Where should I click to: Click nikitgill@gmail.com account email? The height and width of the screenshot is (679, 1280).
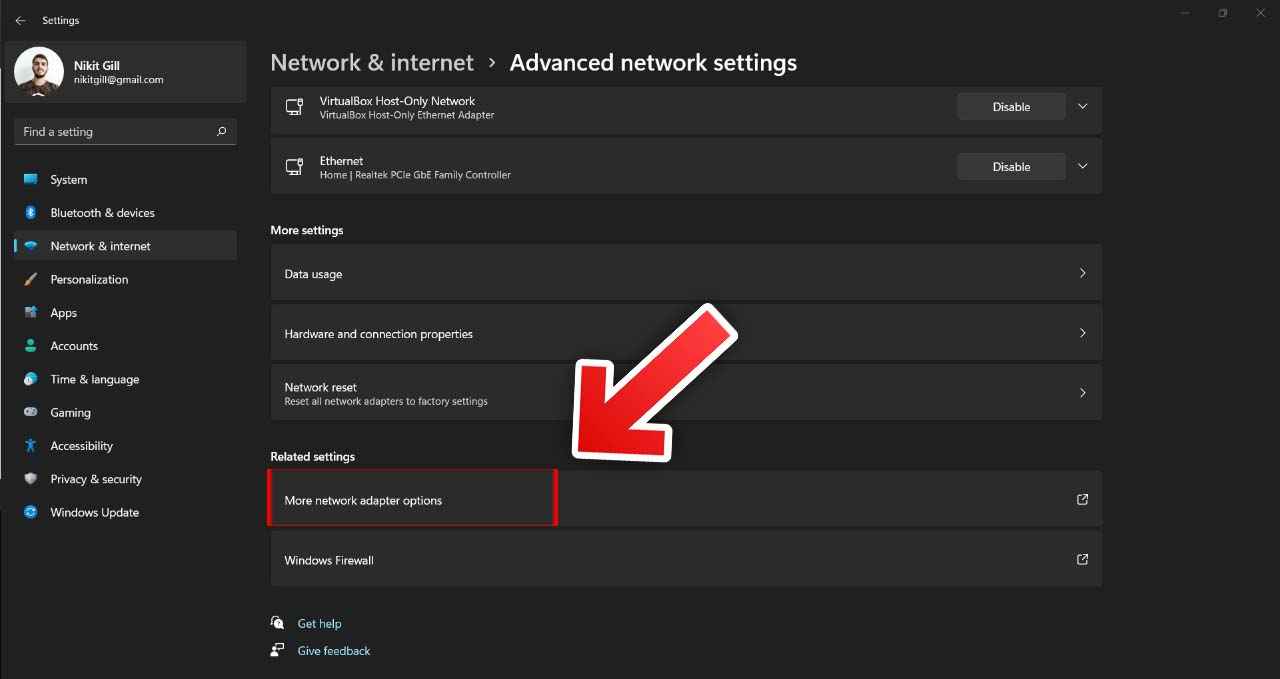click(118, 80)
